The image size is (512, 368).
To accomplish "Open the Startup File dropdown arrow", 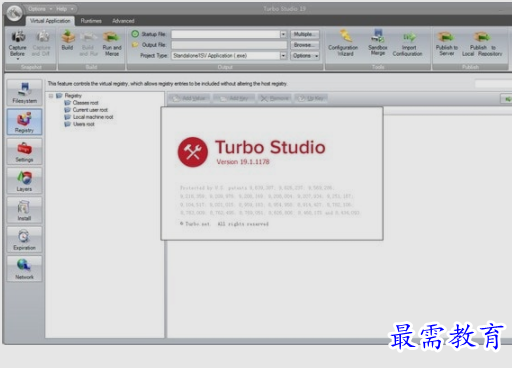I will point(283,34).
